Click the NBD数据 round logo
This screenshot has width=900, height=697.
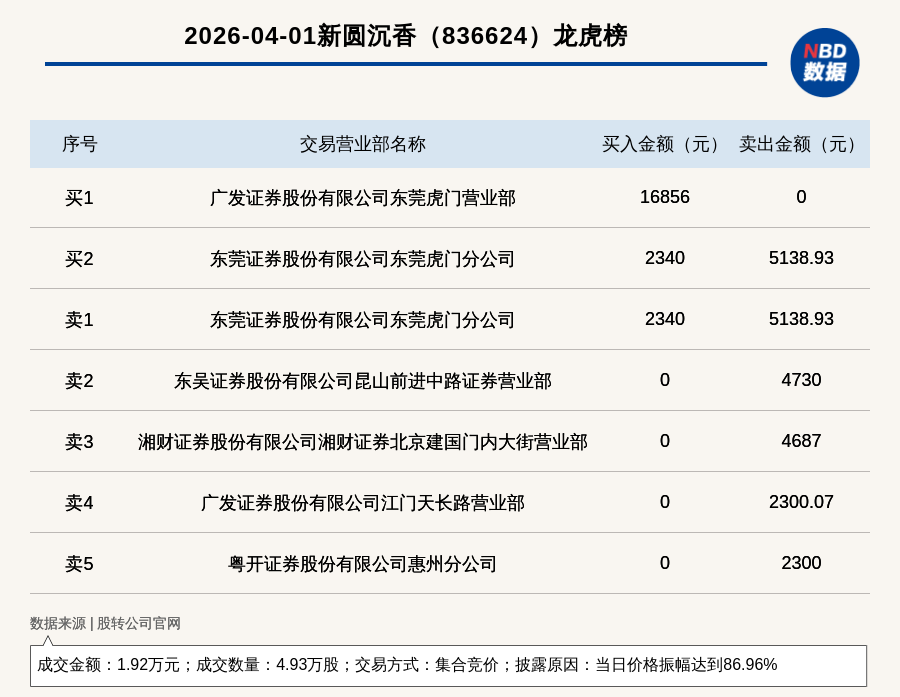[824, 62]
